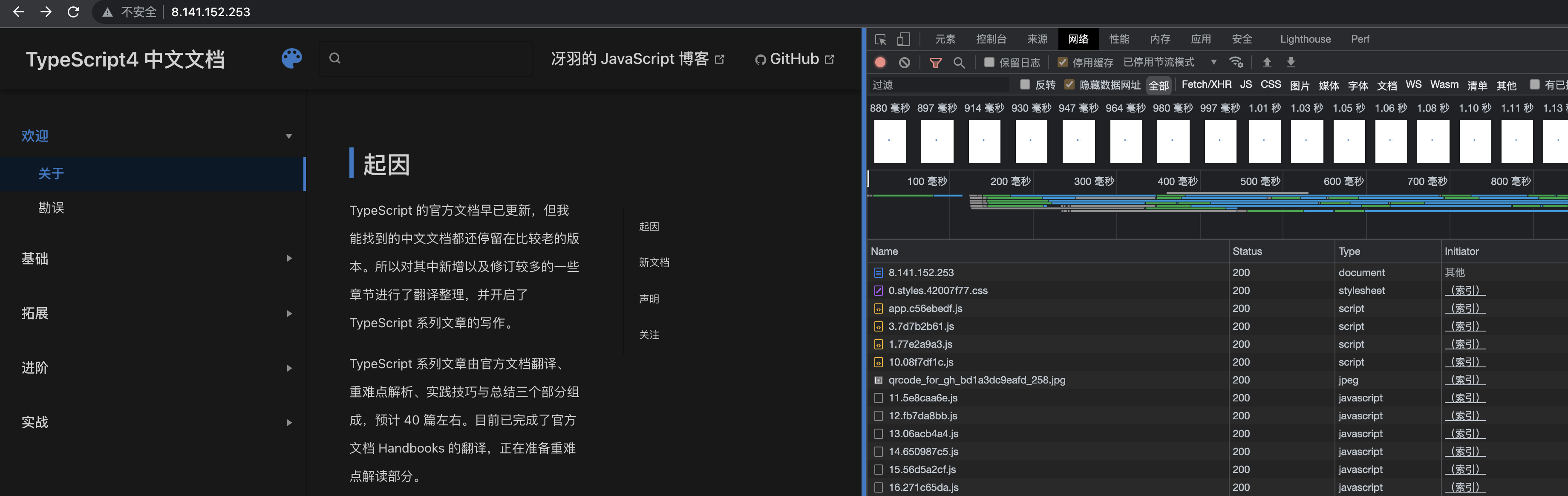The image size is (1568, 496).
Task: Import HAR file with the upload arrow
Action: click(x=1267, y=62)
